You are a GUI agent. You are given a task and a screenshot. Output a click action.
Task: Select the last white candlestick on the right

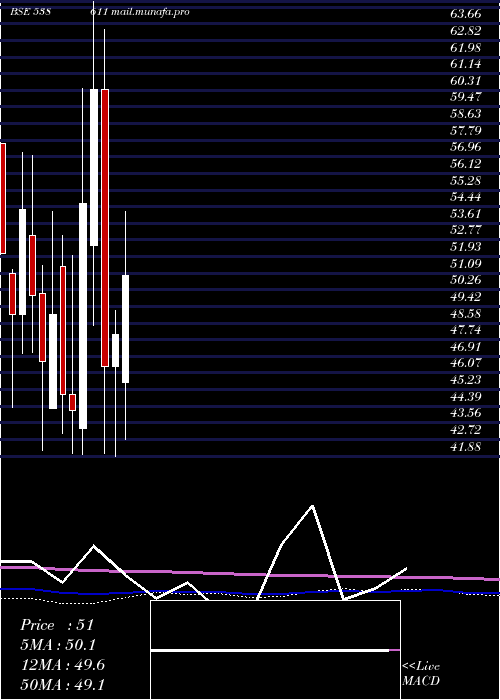point(125,329)
